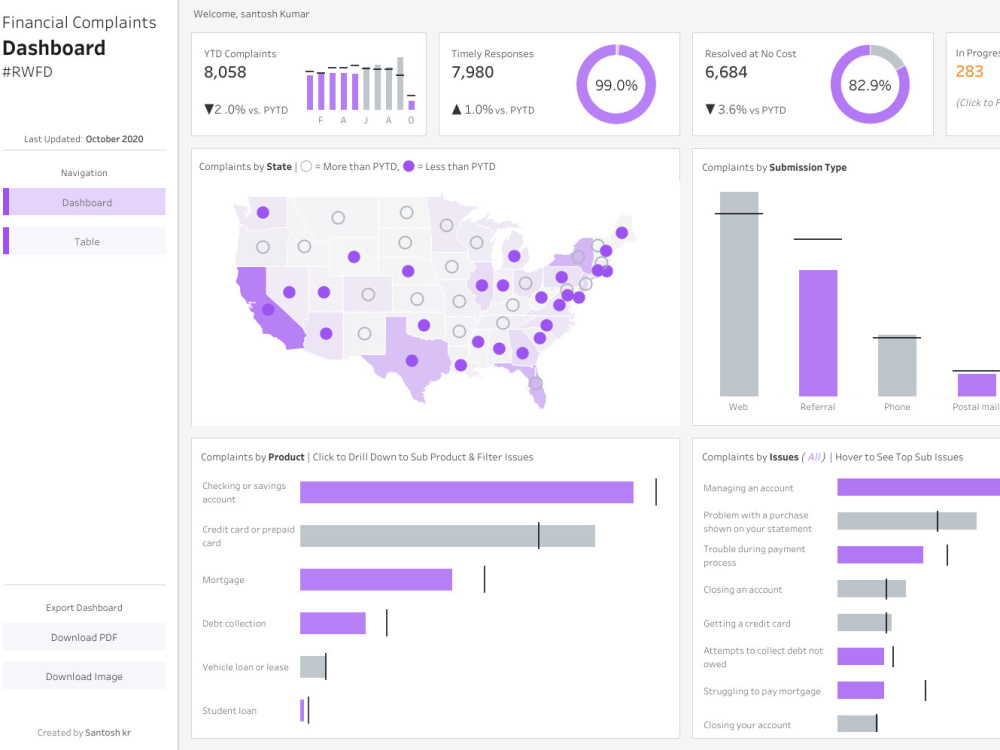Drill into 'Credit card or prepaid card' sub products
The height and width of the screenshot is (750, 1000).
445,535
